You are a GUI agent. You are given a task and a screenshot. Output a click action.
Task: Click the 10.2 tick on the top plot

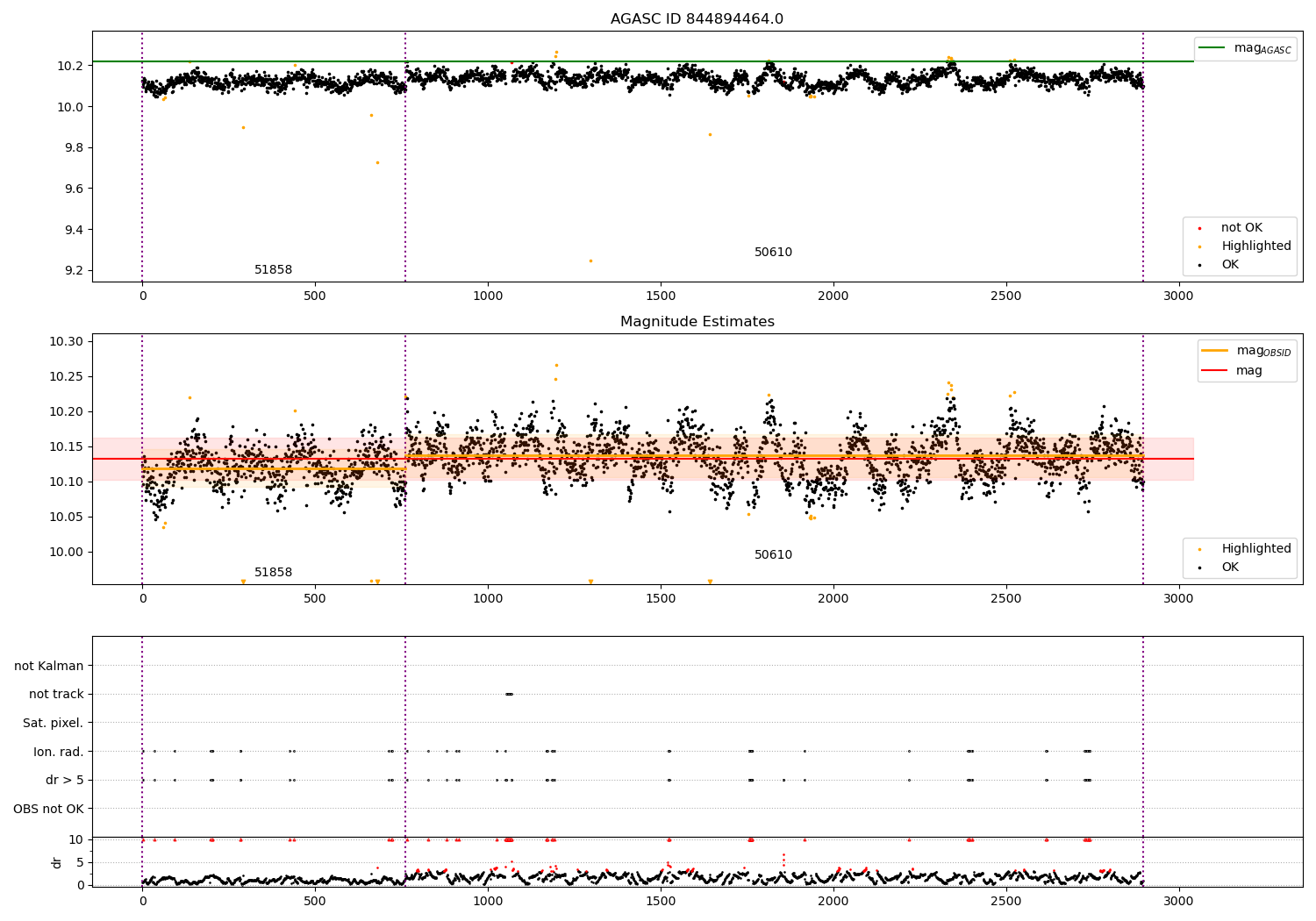(x=70, y=66)
